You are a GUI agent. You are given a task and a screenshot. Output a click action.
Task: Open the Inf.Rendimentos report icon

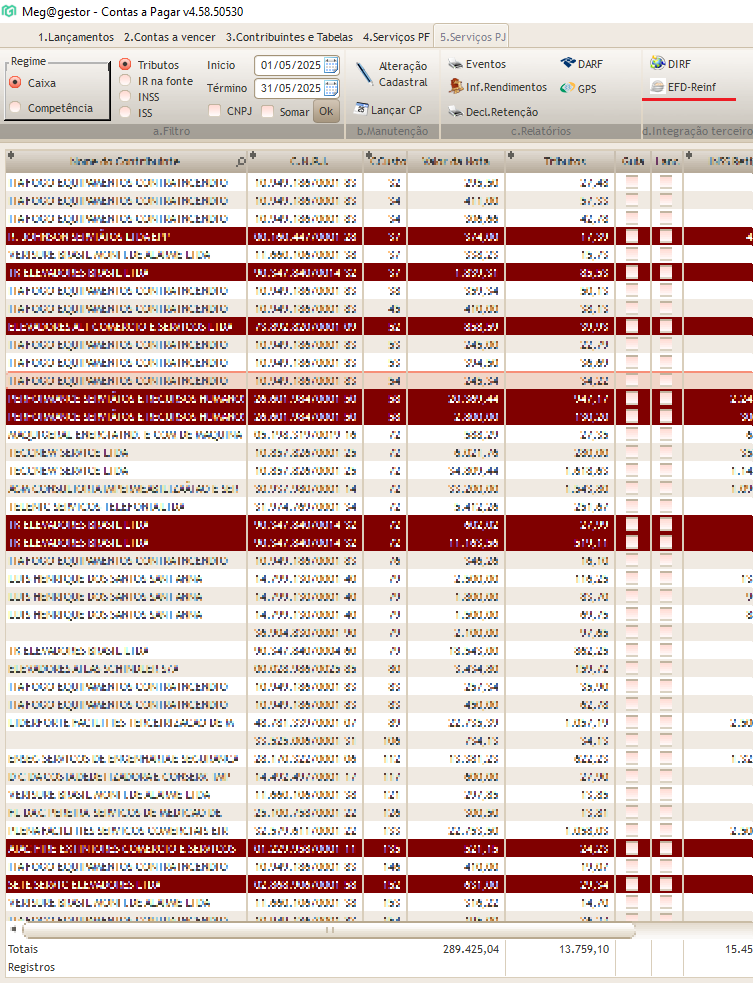point(456,87)
